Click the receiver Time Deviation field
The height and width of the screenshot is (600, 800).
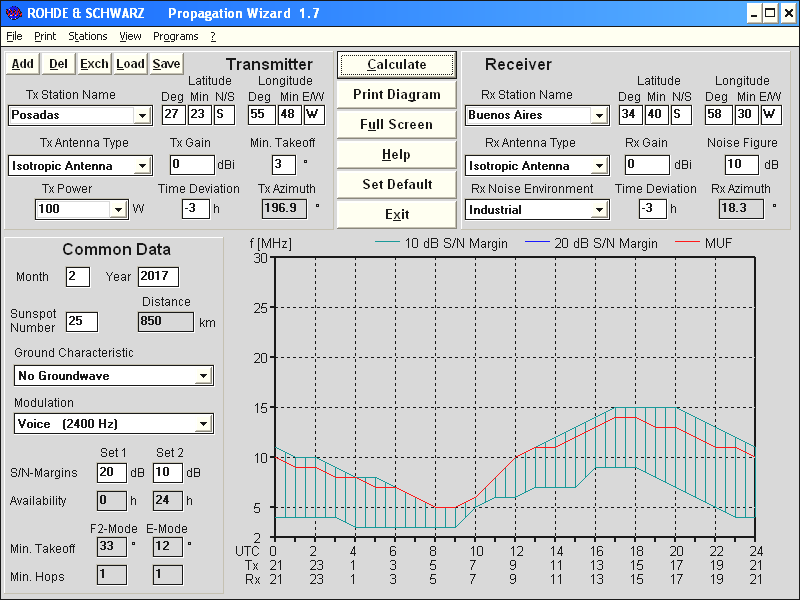tap(653, 209)
